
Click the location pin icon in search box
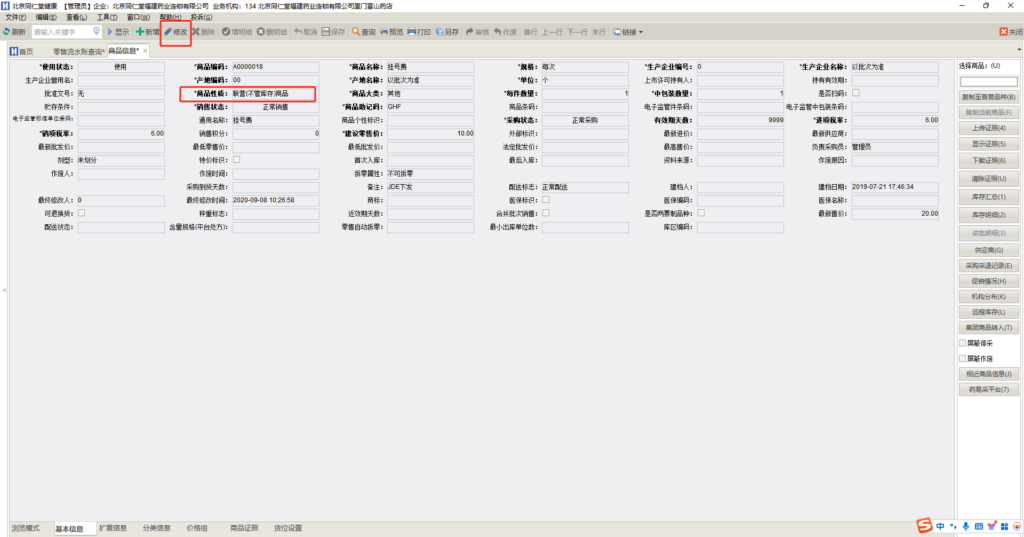[x=97, y=31]
